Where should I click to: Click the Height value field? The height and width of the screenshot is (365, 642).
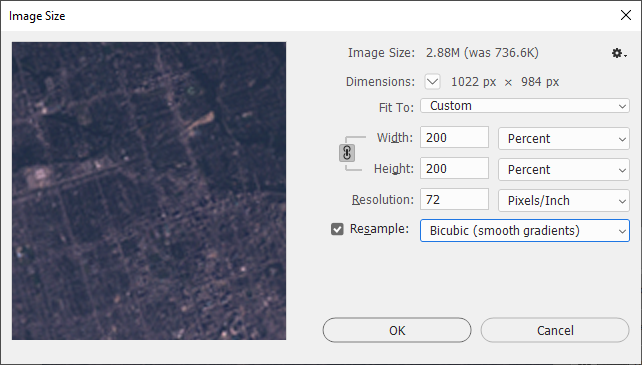[x=454, y=168]
